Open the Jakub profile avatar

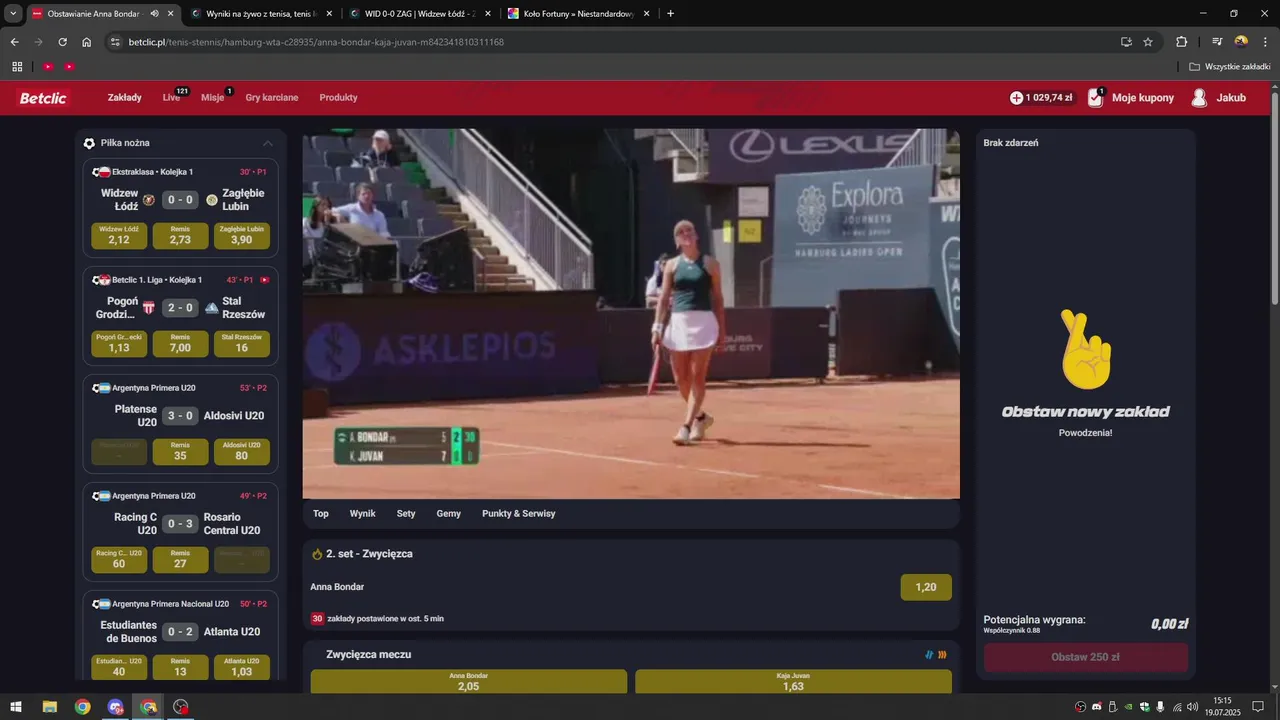1199,98
